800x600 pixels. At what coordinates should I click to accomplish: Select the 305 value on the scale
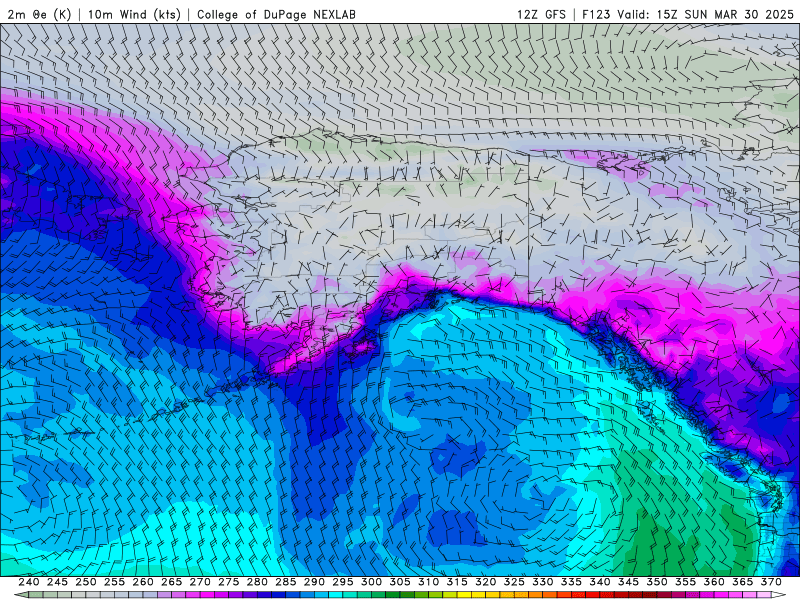tap(400, 582)
